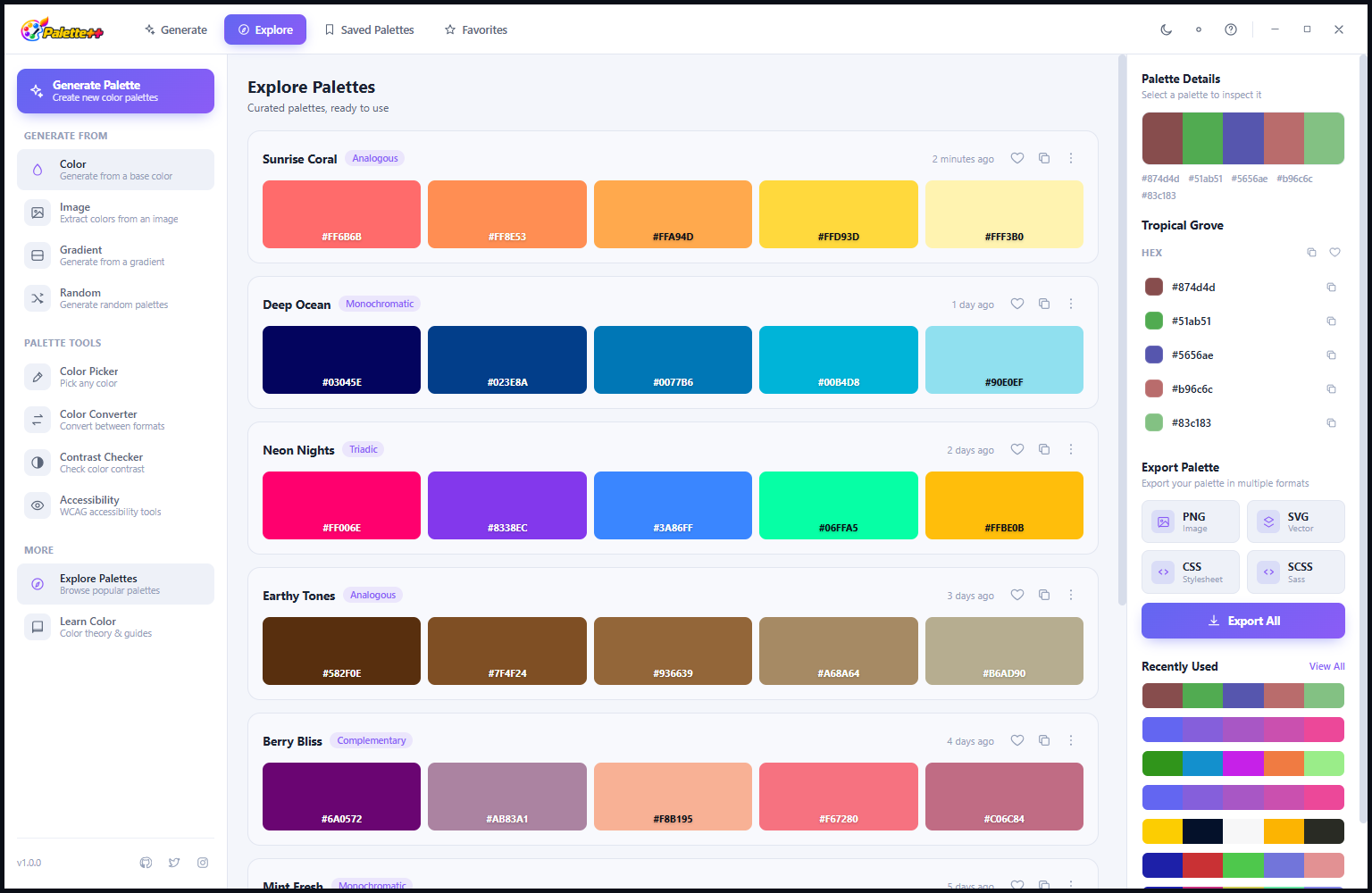Click the Export All button
Screen dimensions: 1372x893
tap(1243, 621)
